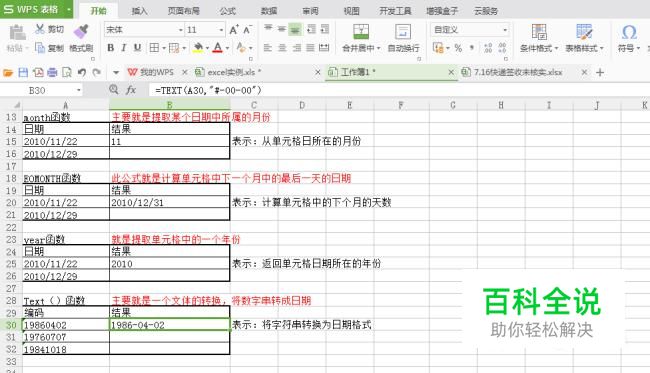Undo the last action
The height and width of the screenshot is (373, 650).
tap(82, 73)
